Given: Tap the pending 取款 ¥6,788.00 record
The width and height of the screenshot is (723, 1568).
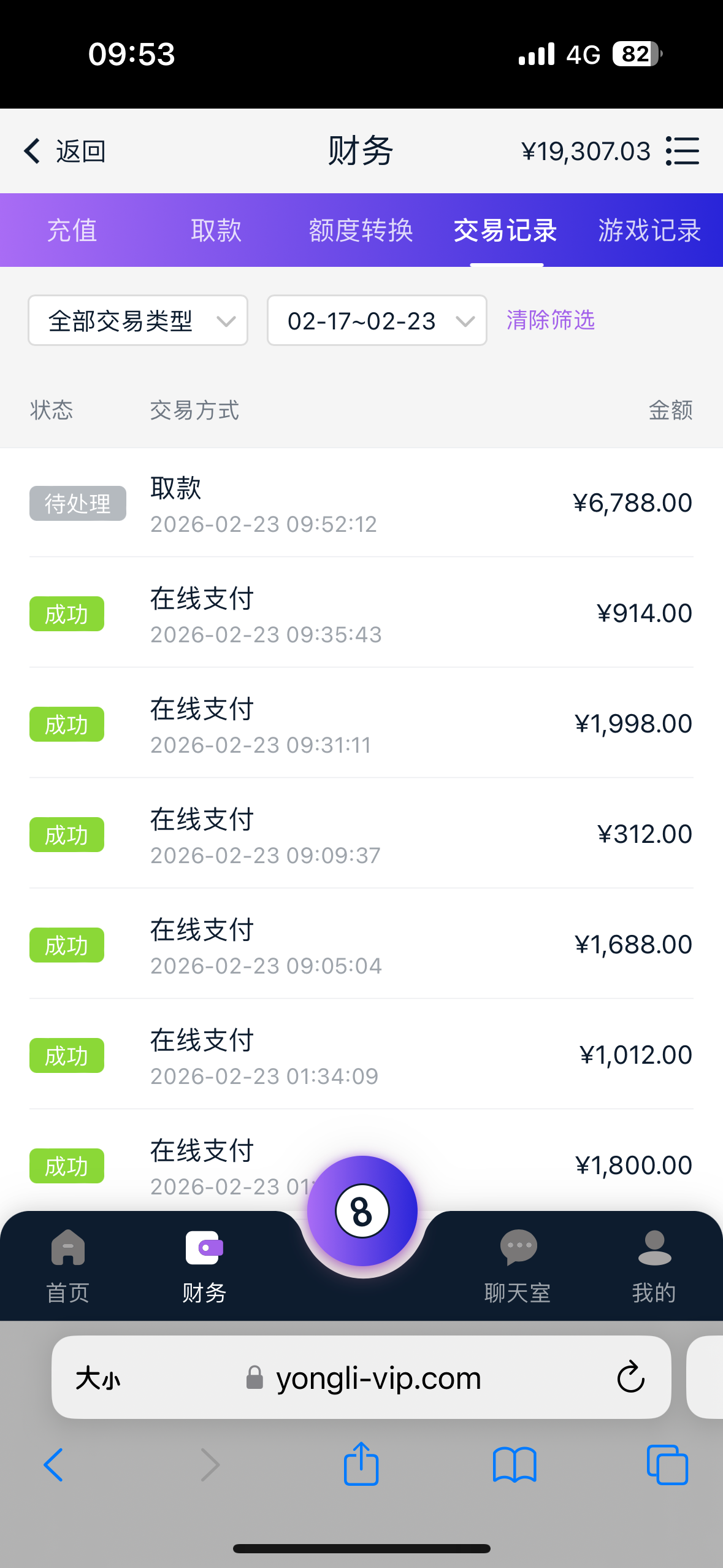Looking at the screenshot, I should tap(361, 503).
